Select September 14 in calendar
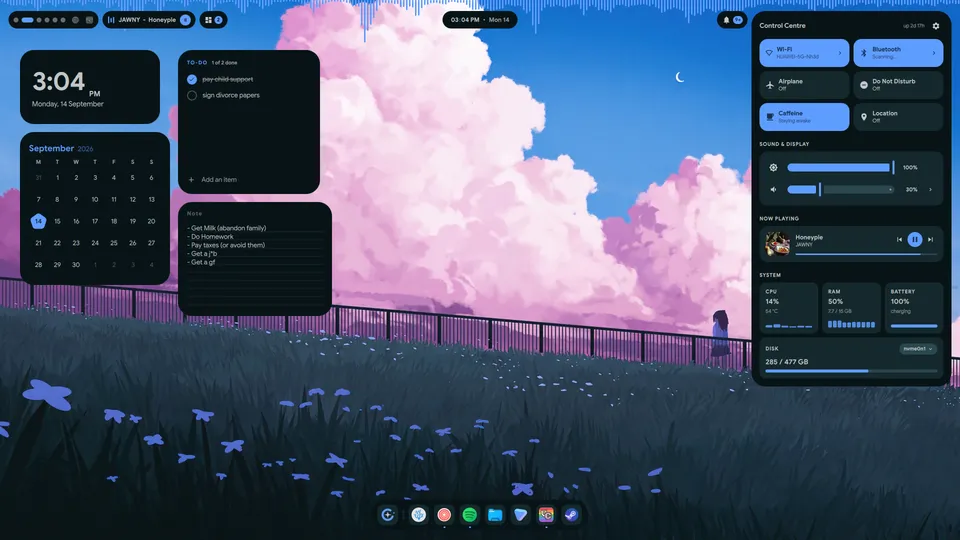The height and width of the screenshot is (540, 960). pyautogui.click(x=38, y=221)
